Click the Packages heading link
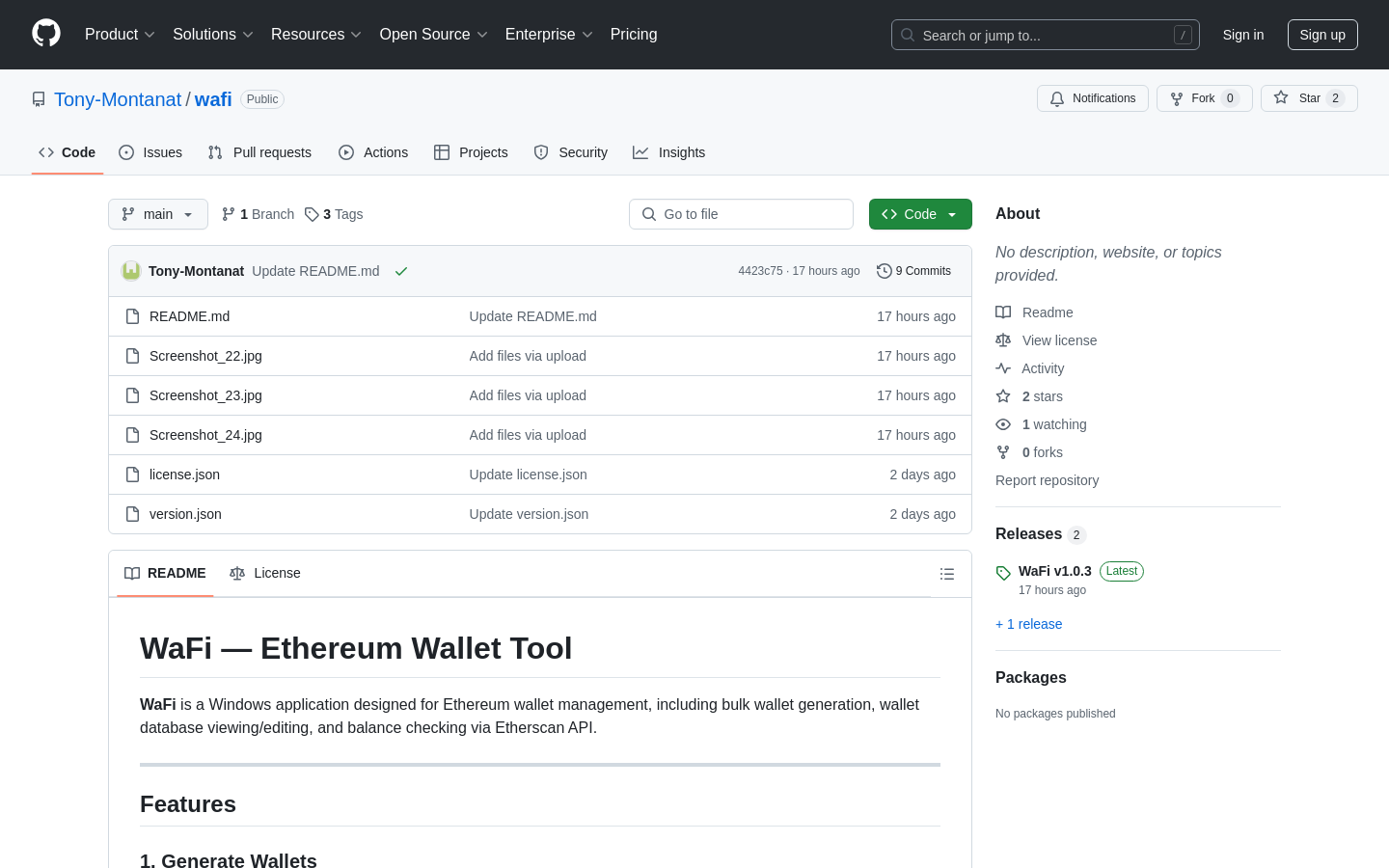 click(1031, 678)
